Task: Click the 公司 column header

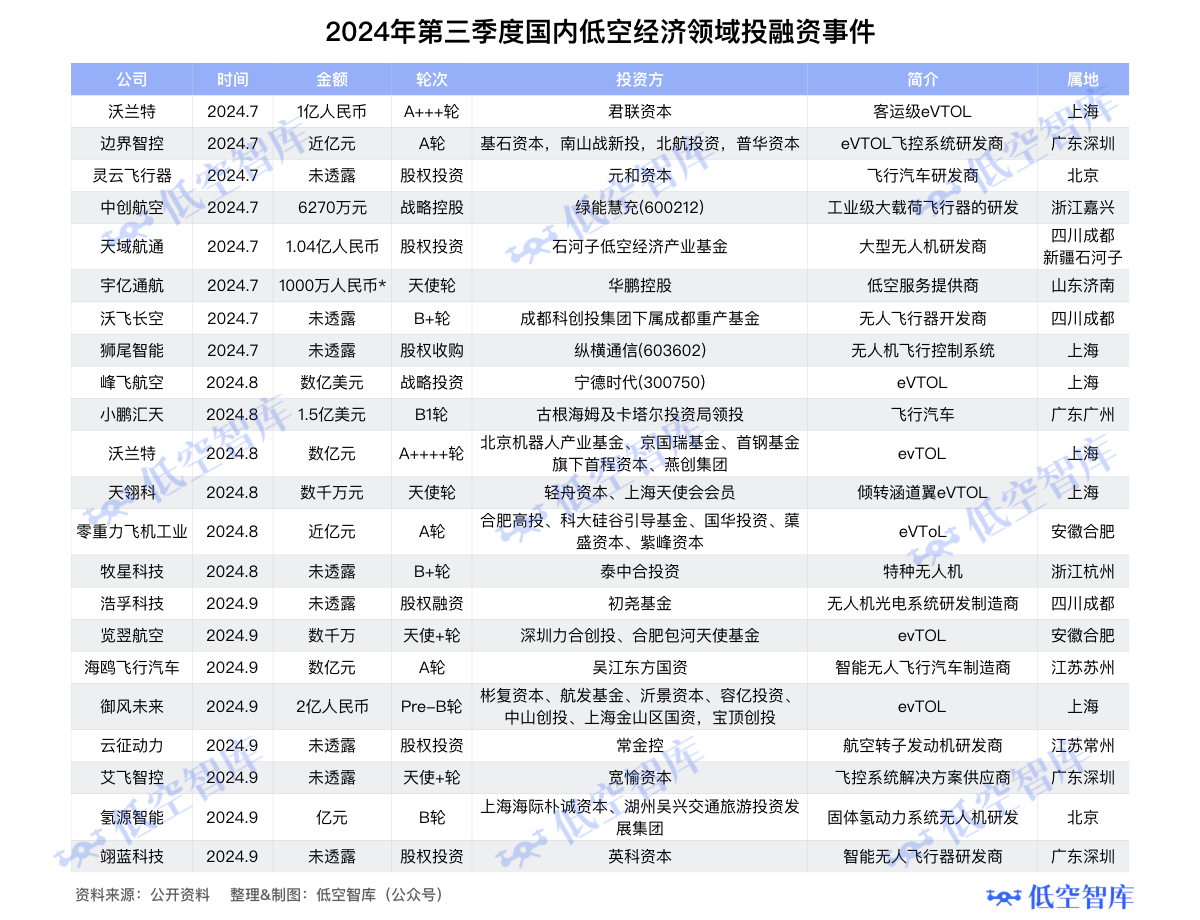Action: coord(132,80)
